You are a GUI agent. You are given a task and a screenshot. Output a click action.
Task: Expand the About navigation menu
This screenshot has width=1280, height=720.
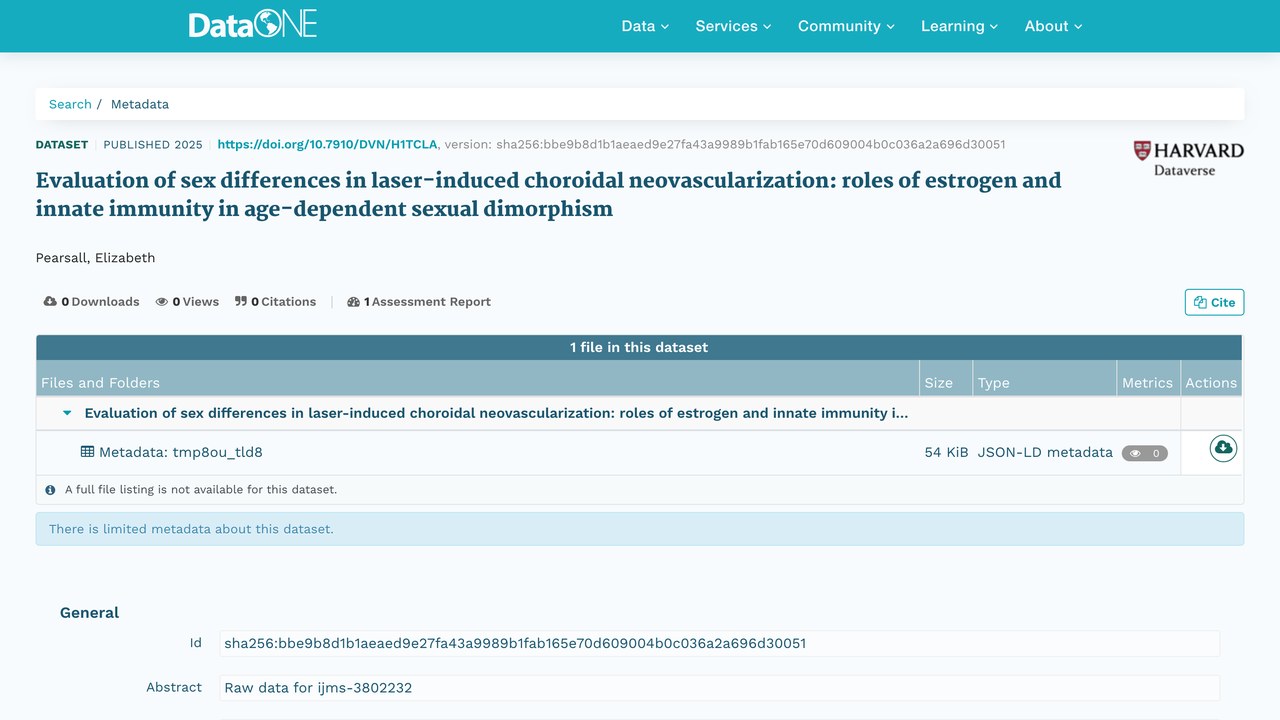(1054, 26)
